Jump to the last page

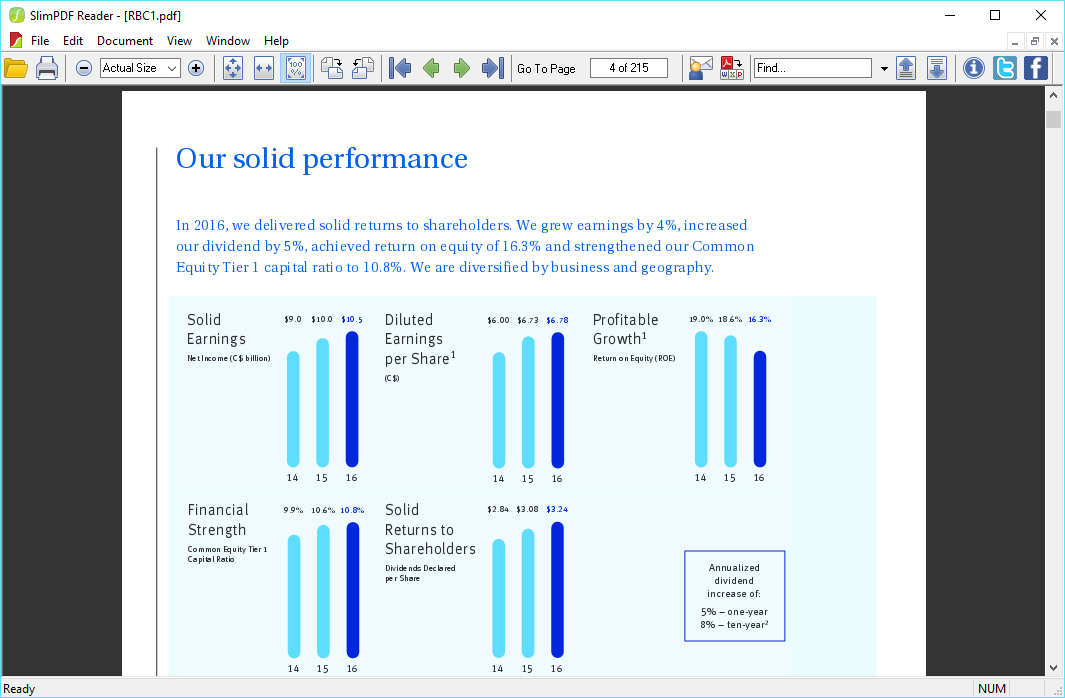point(490,67)
